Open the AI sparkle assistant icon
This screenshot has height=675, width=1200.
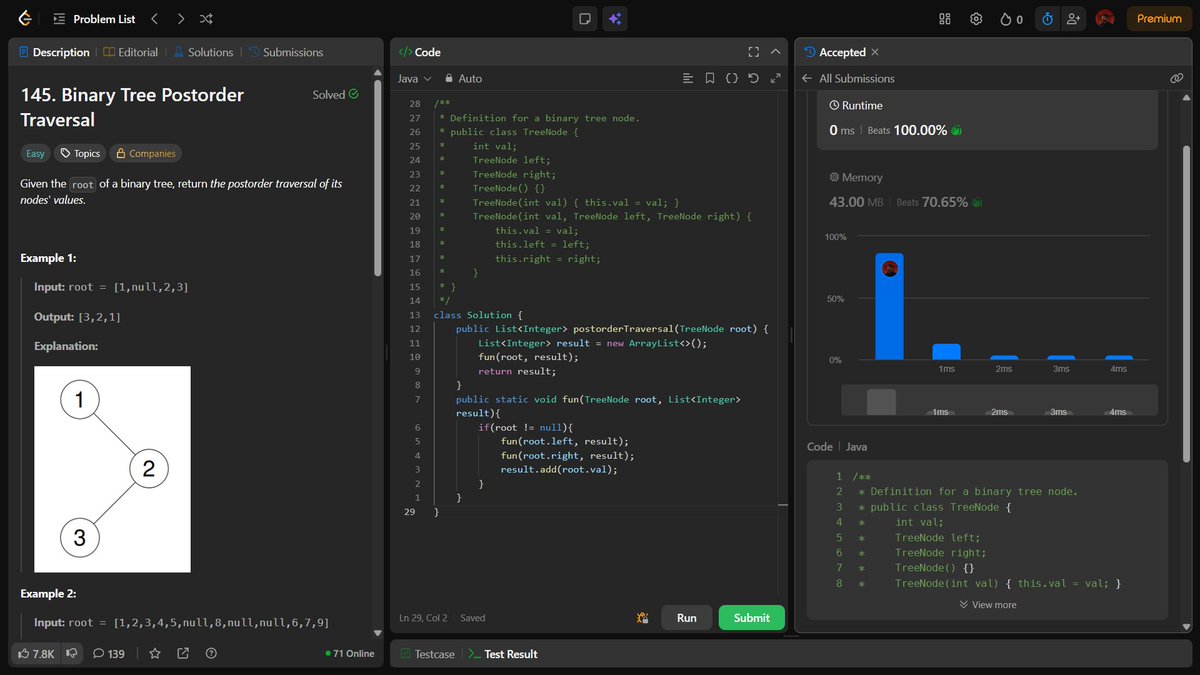615,18
